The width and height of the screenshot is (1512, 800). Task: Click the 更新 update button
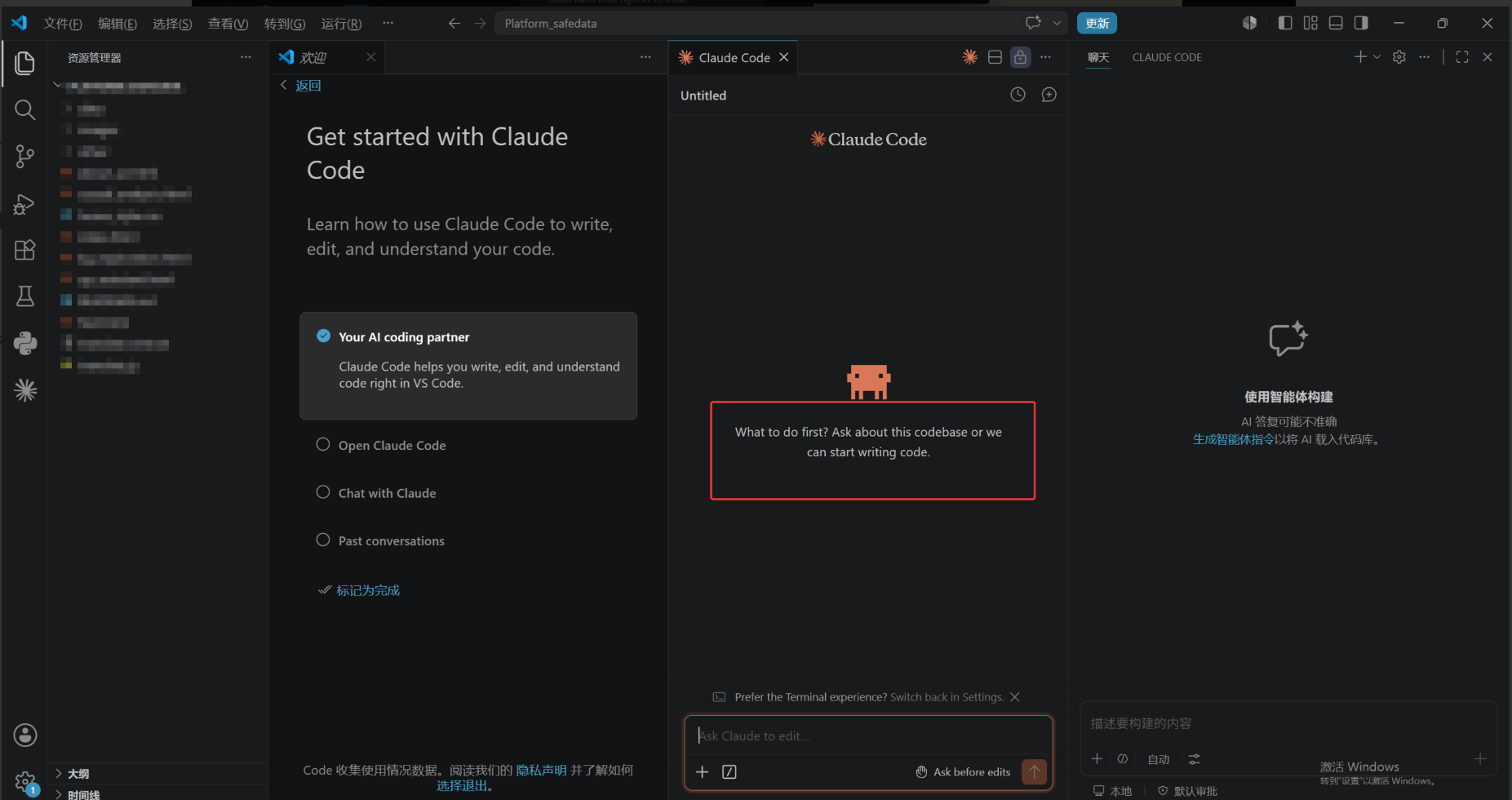click(1097, 23)
